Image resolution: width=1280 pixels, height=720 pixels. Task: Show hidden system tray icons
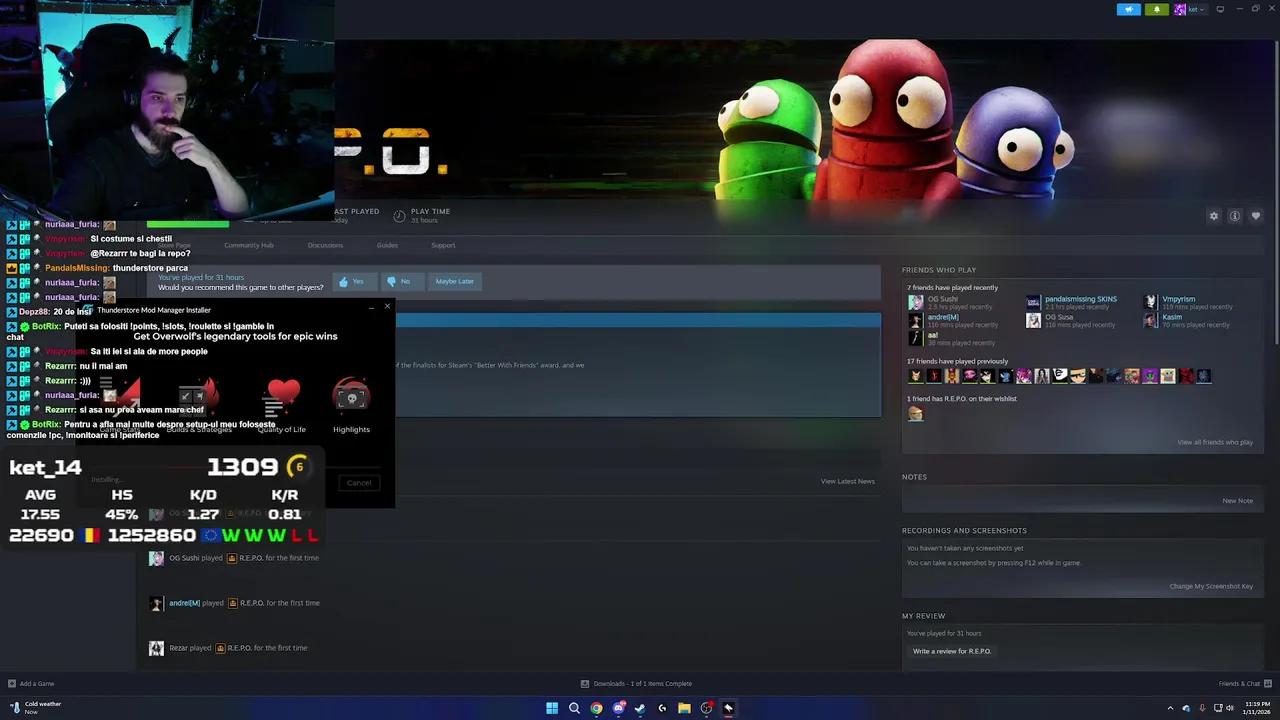tap(1170, 708)
